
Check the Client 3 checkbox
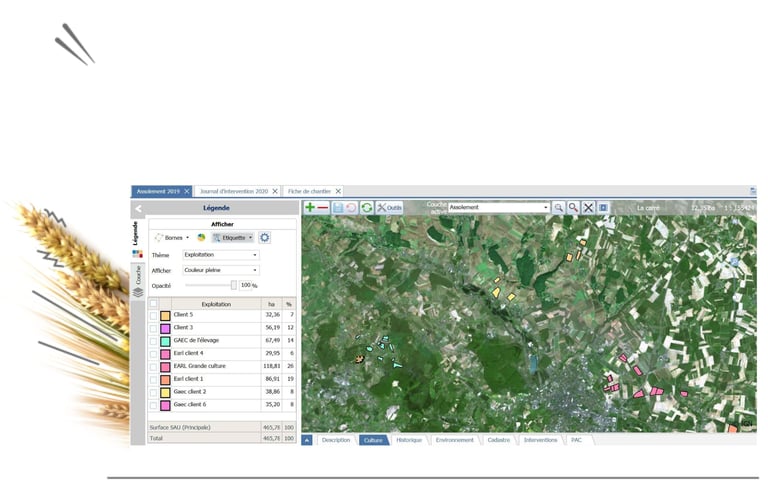click(x=153, y=329)
